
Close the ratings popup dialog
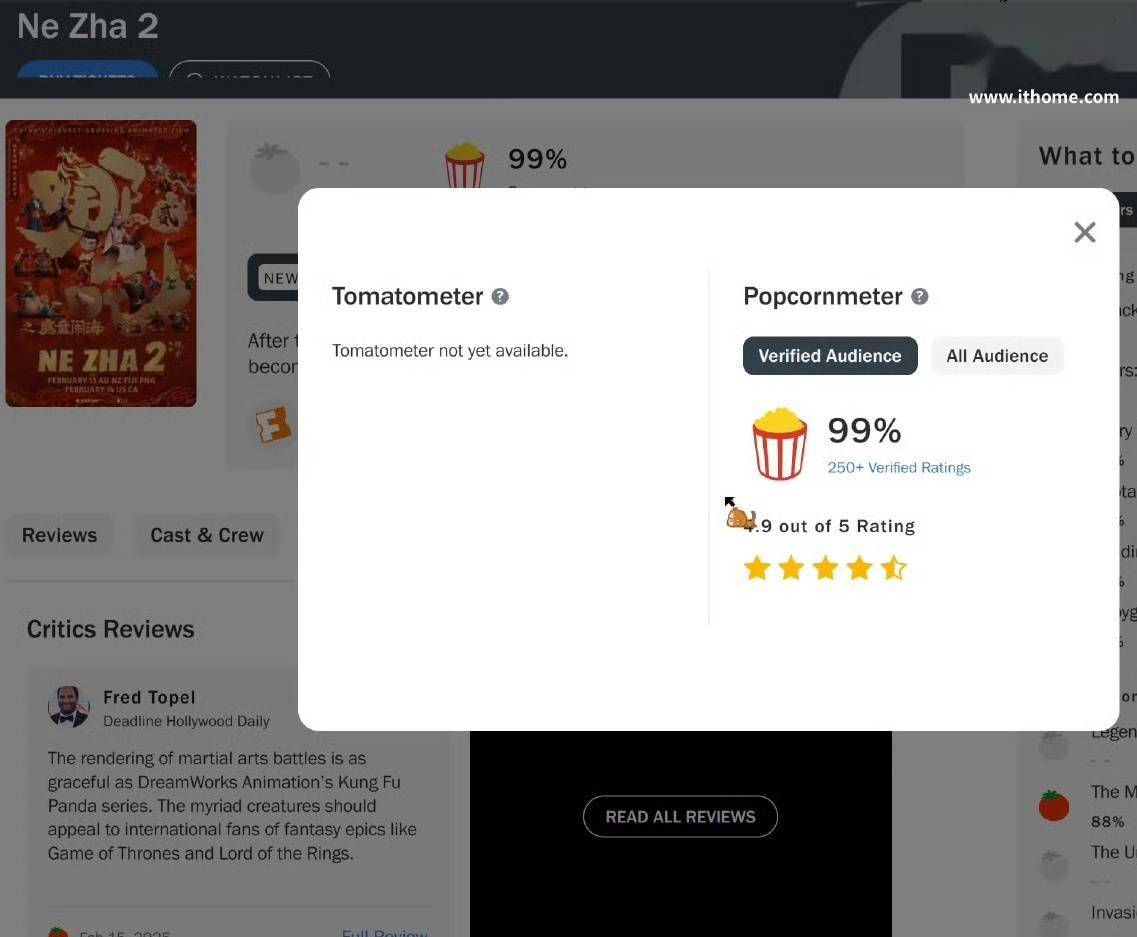pyautogui.click(x=1084, y=232)
